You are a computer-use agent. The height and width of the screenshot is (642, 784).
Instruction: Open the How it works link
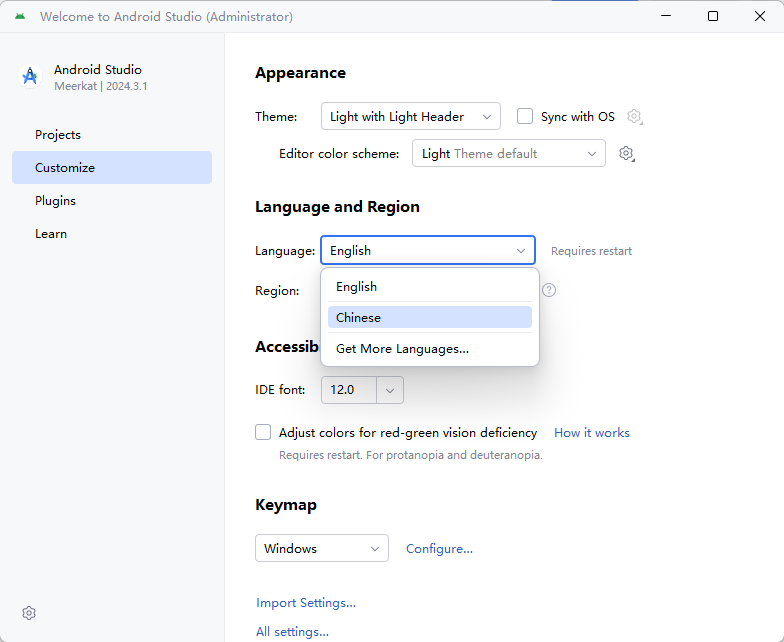pyautogui.click(x=592, y=432)
